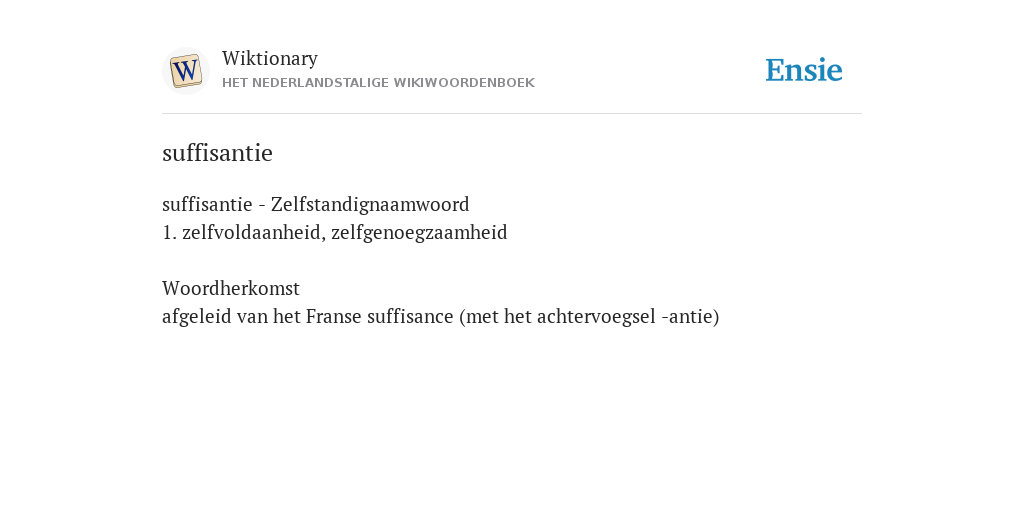
Task: Click the word Zelfstandignaamwoord
Action: click(x=370, y=204)
